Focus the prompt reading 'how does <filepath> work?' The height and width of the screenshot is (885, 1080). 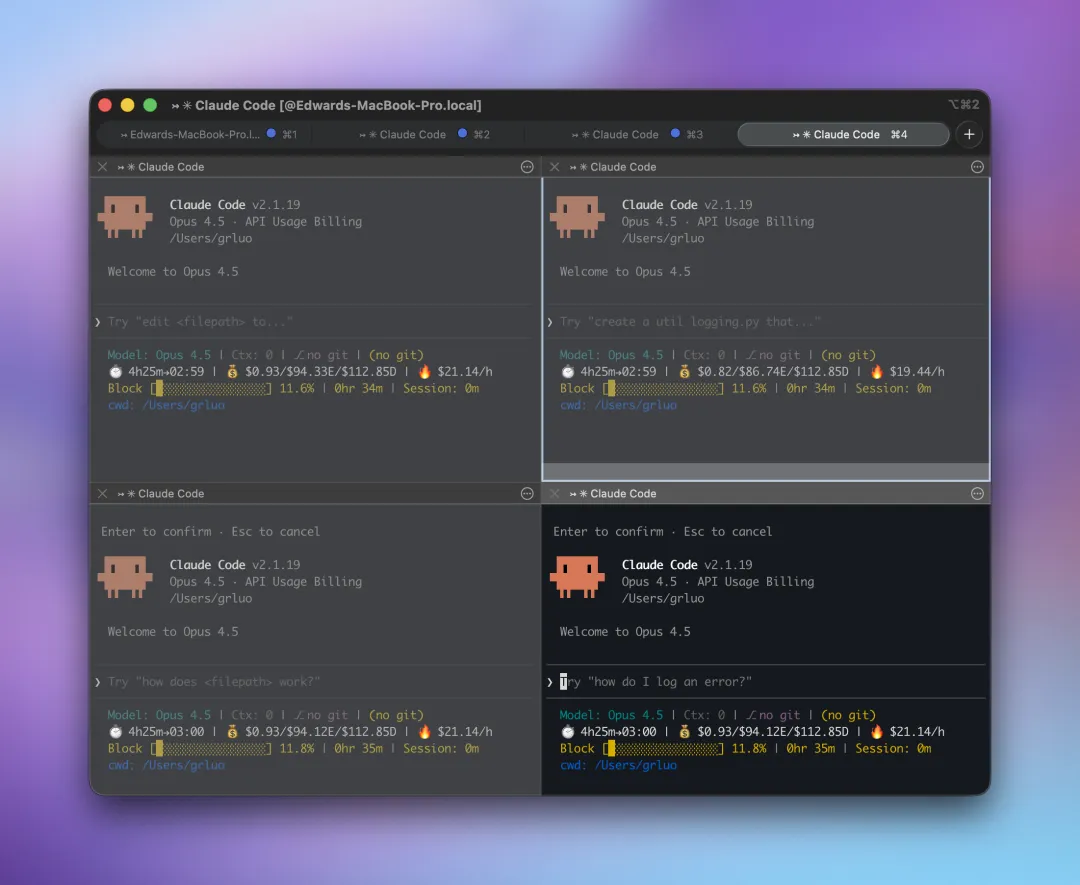tap(315, 682)
